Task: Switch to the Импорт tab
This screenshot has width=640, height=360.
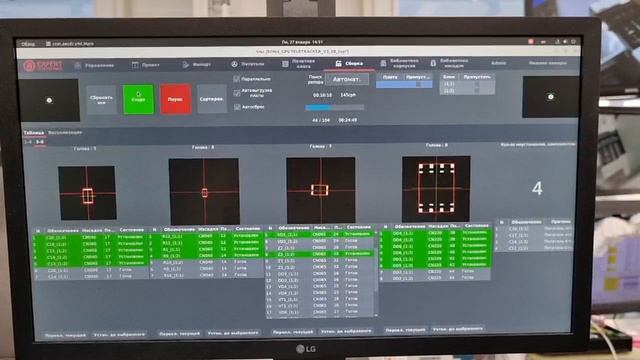Action: click(x=197, y=64)
